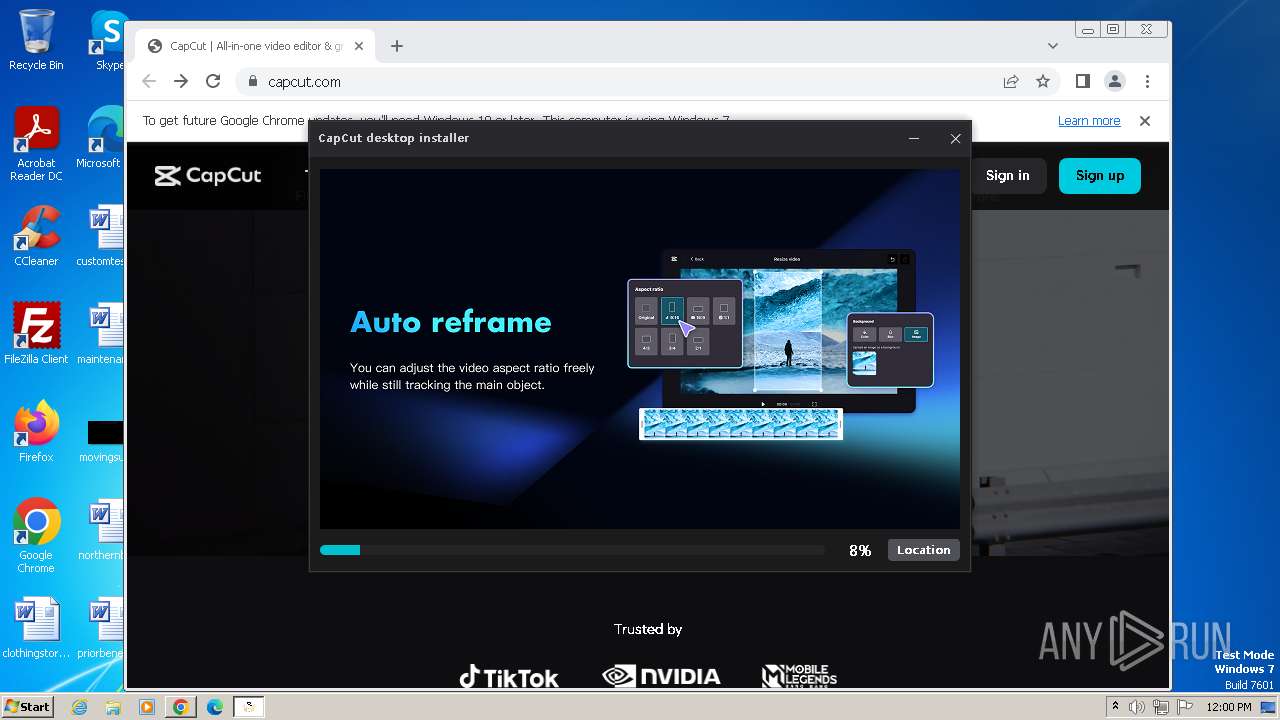1280x720 pixels.
Task: Share this page icon in address bar
Action: point(1011,82)
